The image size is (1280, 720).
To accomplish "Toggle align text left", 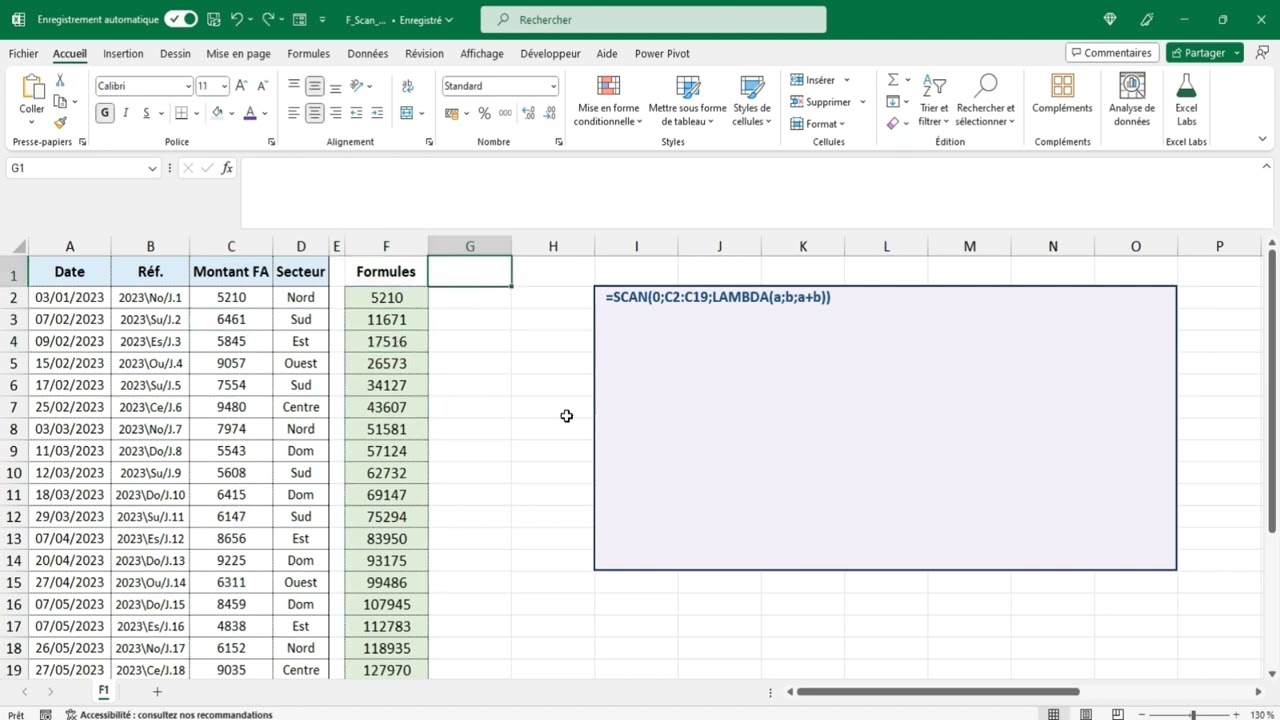I will point(294,113).
